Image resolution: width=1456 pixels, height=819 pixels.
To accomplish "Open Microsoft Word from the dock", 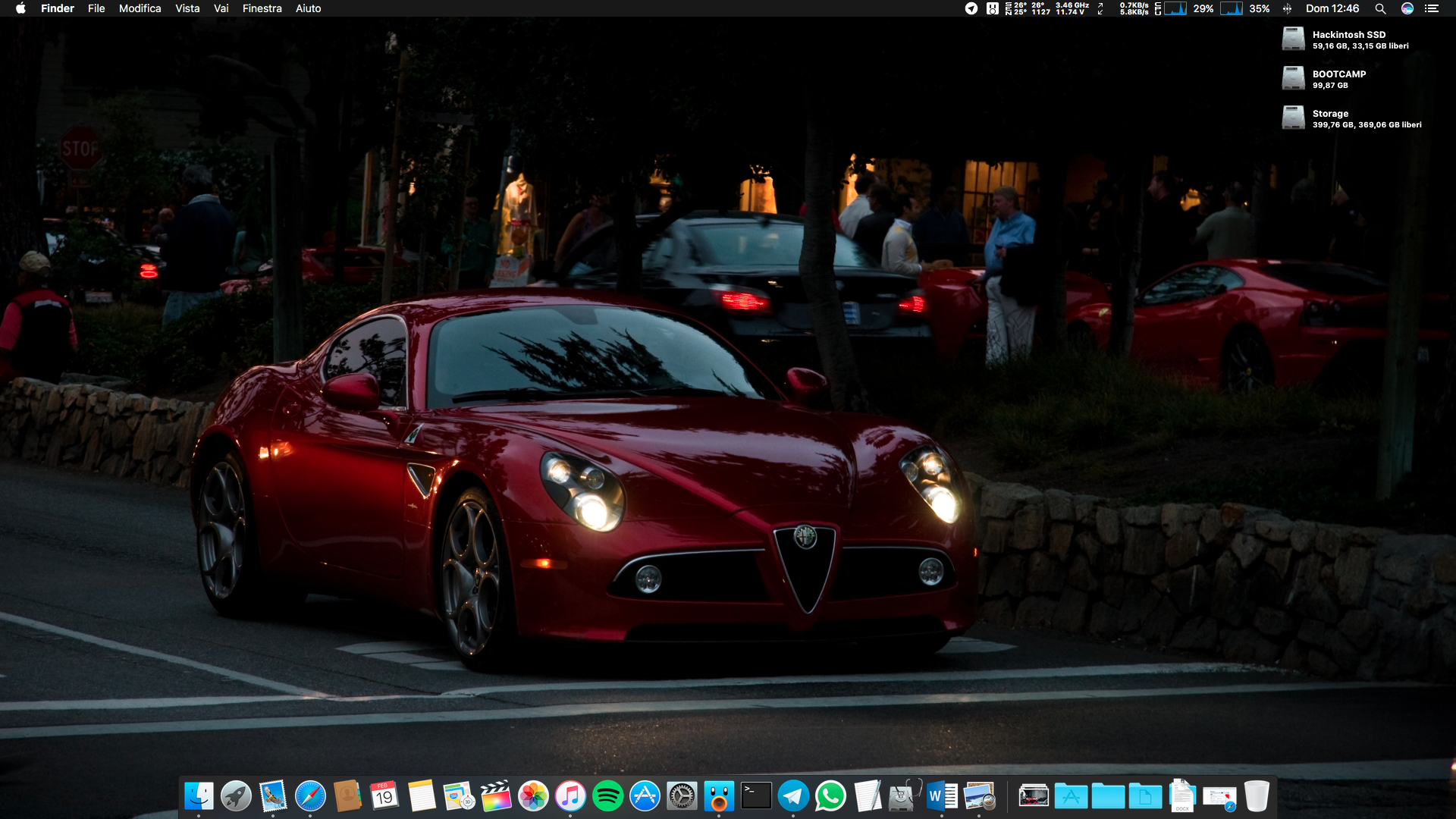I will point(942,796).
